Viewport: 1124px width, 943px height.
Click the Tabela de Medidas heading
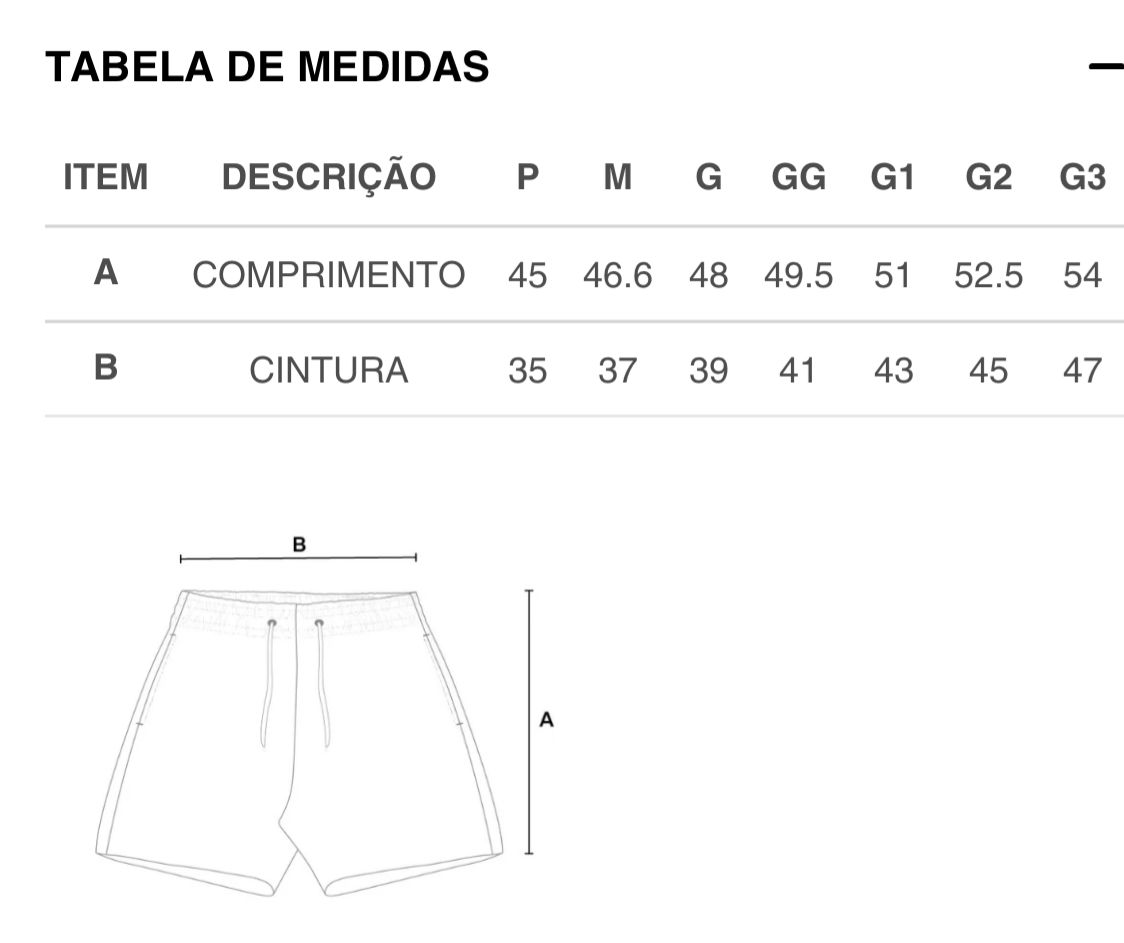click(267, 67)
